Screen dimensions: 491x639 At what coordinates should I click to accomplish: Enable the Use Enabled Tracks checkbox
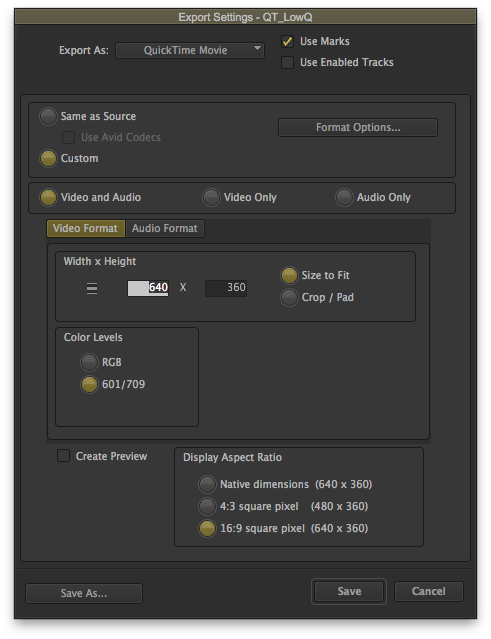(x=287, y=63)
